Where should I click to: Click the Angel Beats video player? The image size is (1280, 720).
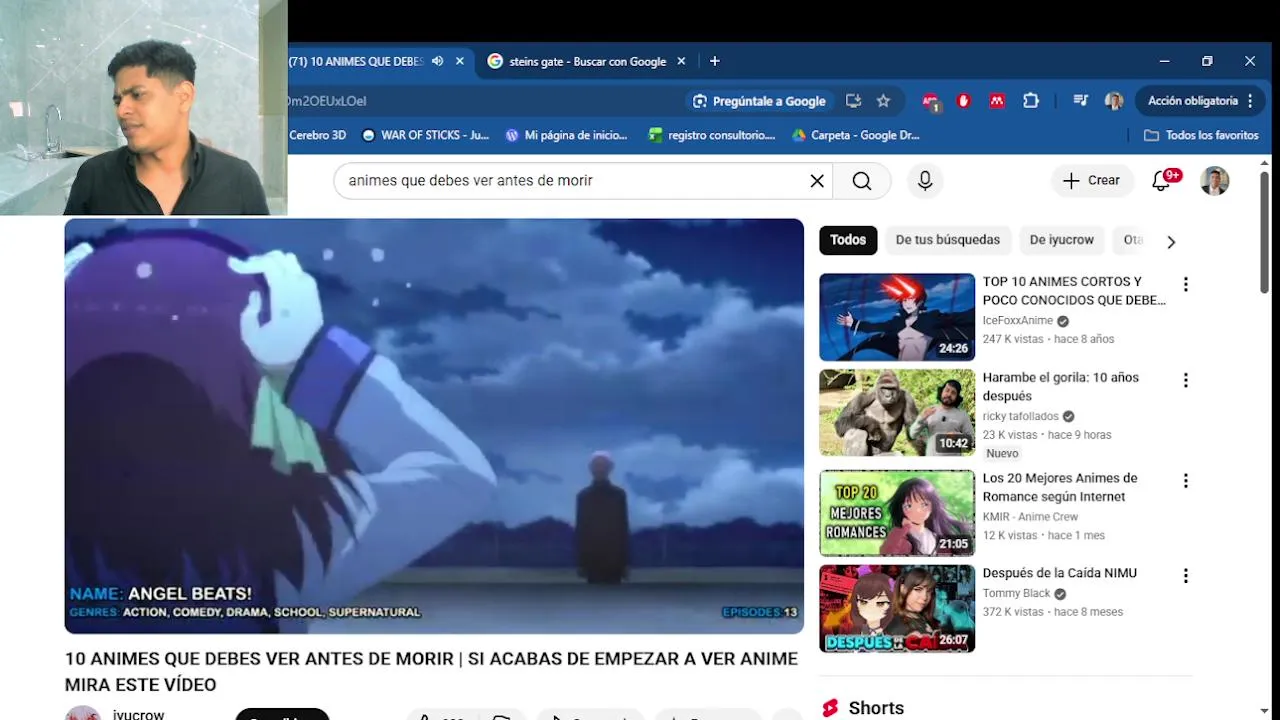434,426
